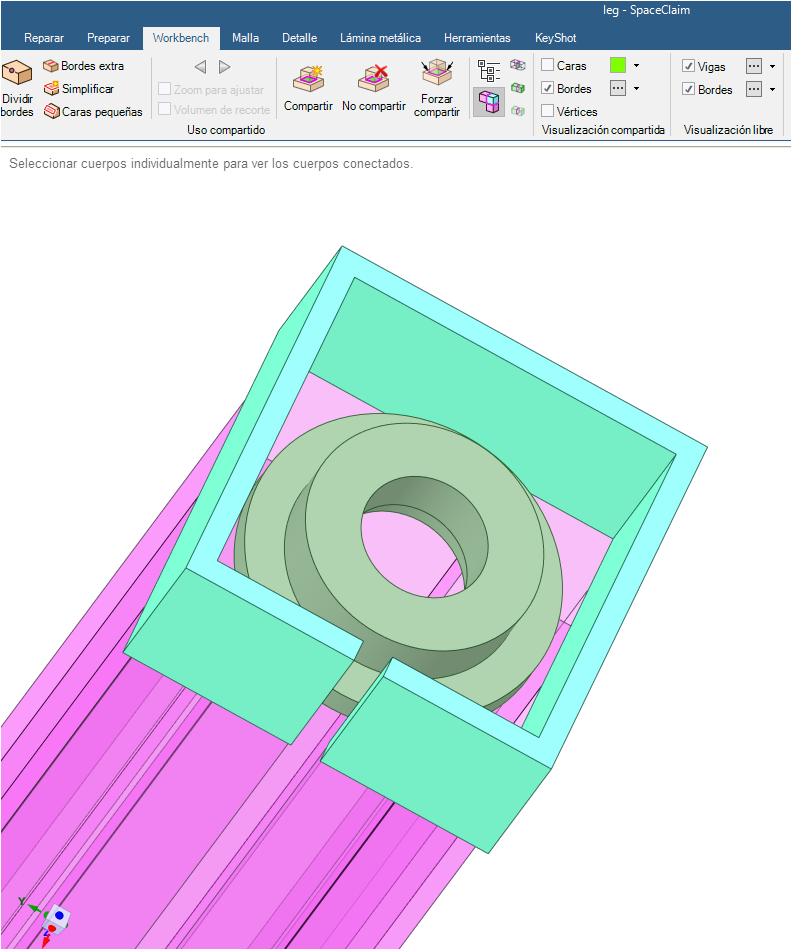Image resolution: width=792 pixels, height=950 pixels.
Task: Open the Malla tab
Action: pos(245,38)
